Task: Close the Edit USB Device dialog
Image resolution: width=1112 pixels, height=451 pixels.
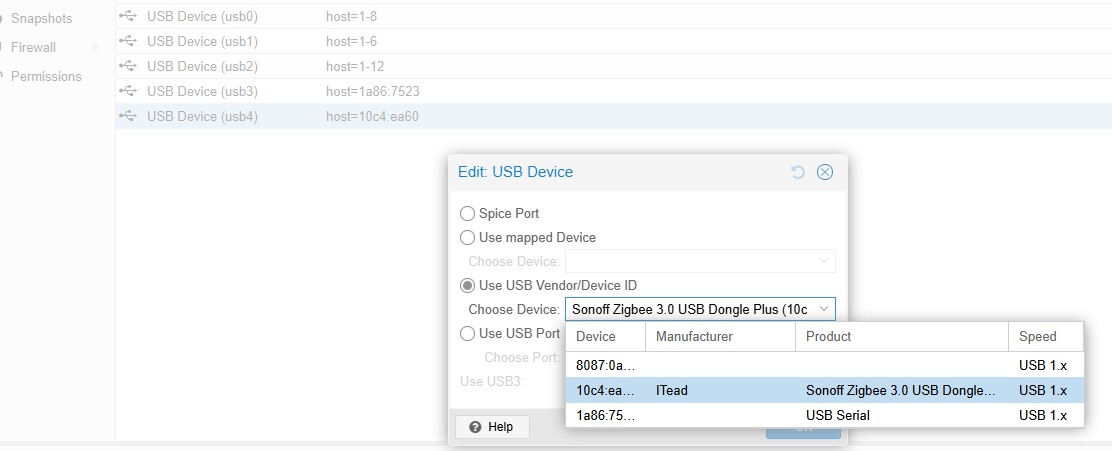Action: pyautogui.click(x=824, y=172)
